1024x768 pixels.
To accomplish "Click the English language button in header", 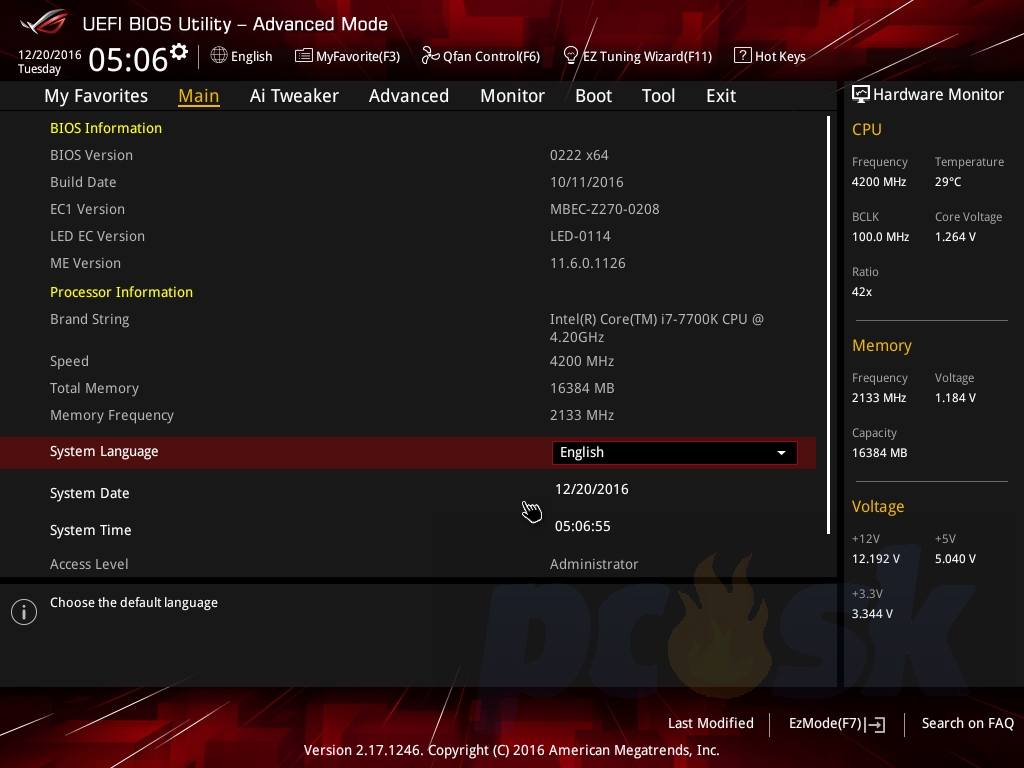I will point(242,56).
